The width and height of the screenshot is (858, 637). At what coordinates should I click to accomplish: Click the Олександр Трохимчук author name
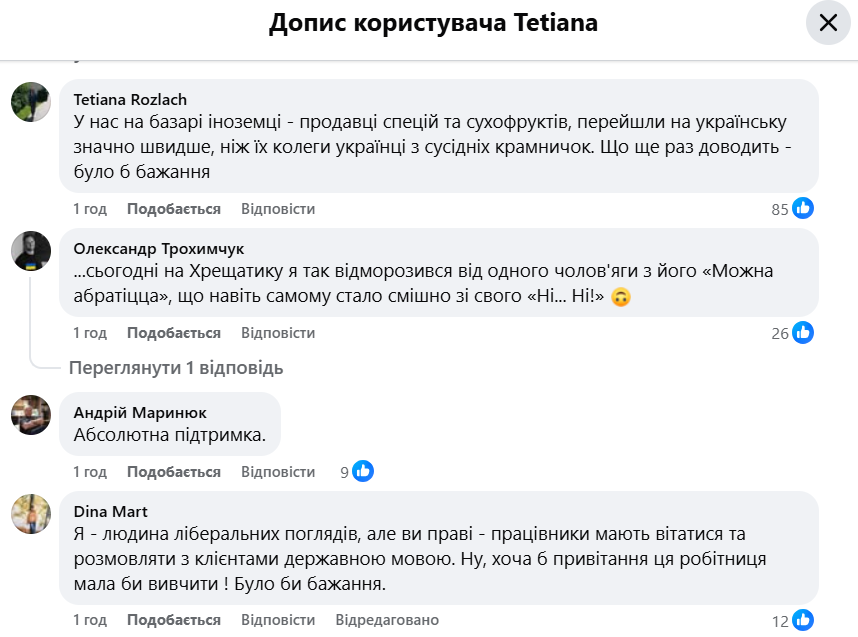pyautogui.click(x=159, y=248)
